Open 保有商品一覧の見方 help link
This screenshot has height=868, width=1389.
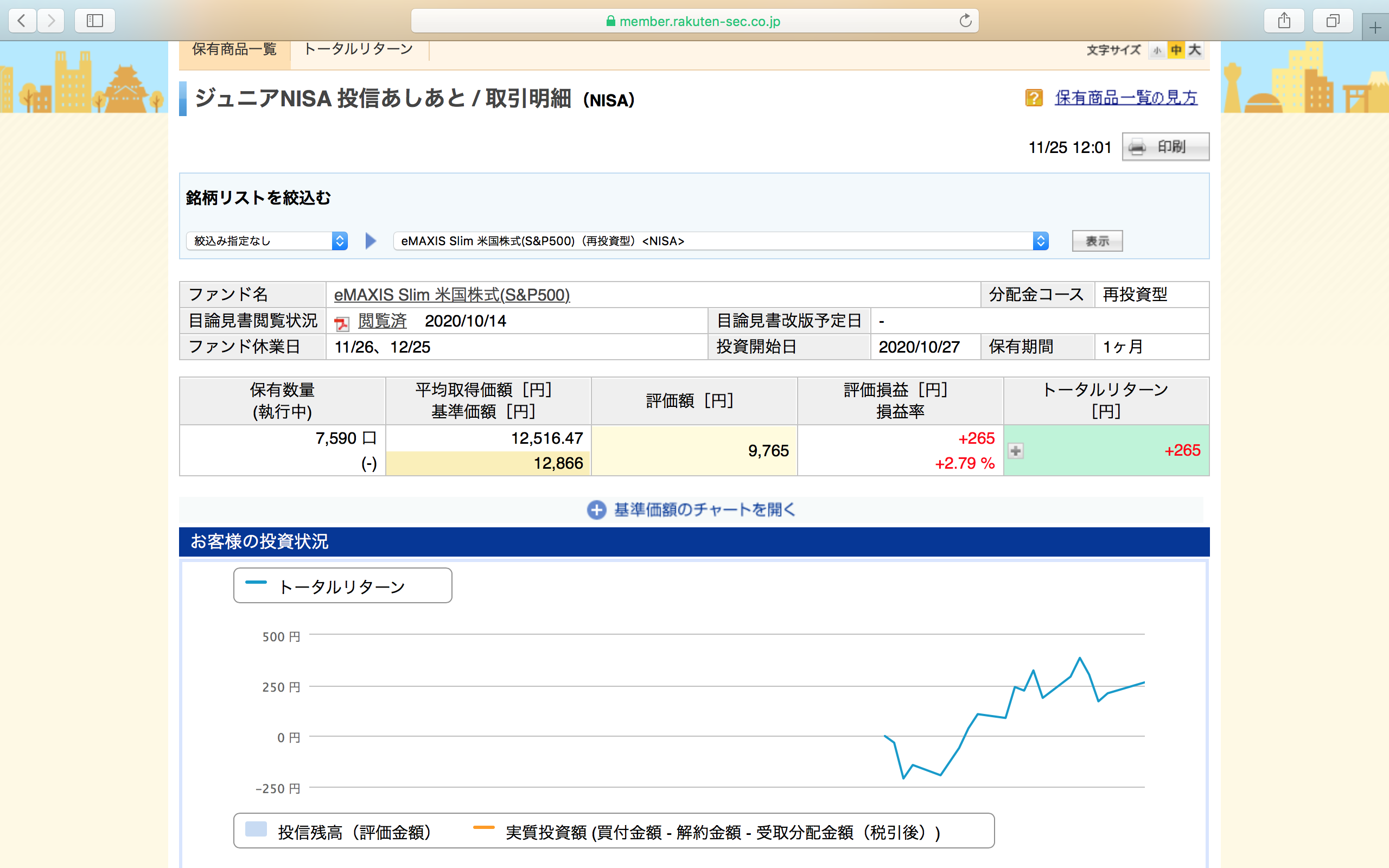point(1126,98)
